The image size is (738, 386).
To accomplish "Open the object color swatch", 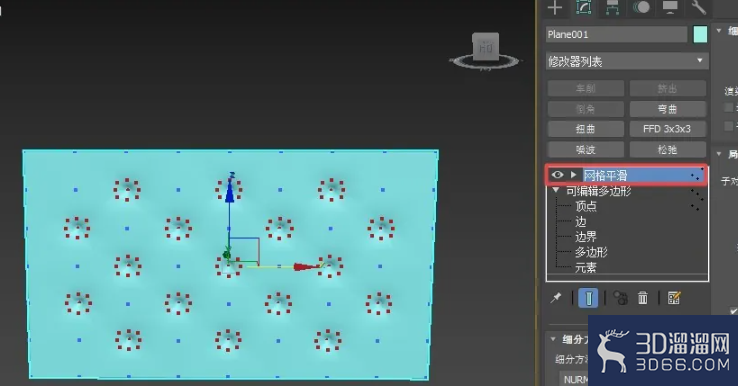I will click(700, 34).
